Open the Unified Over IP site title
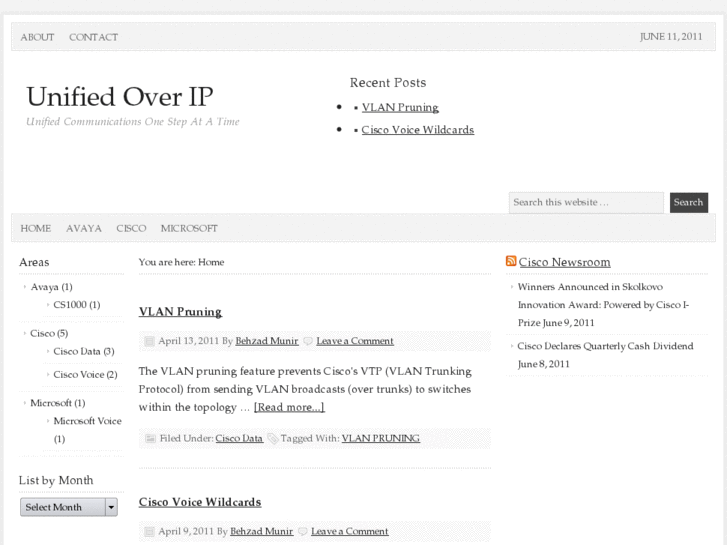The image size is (727, 545). click(x=120, y=97)
